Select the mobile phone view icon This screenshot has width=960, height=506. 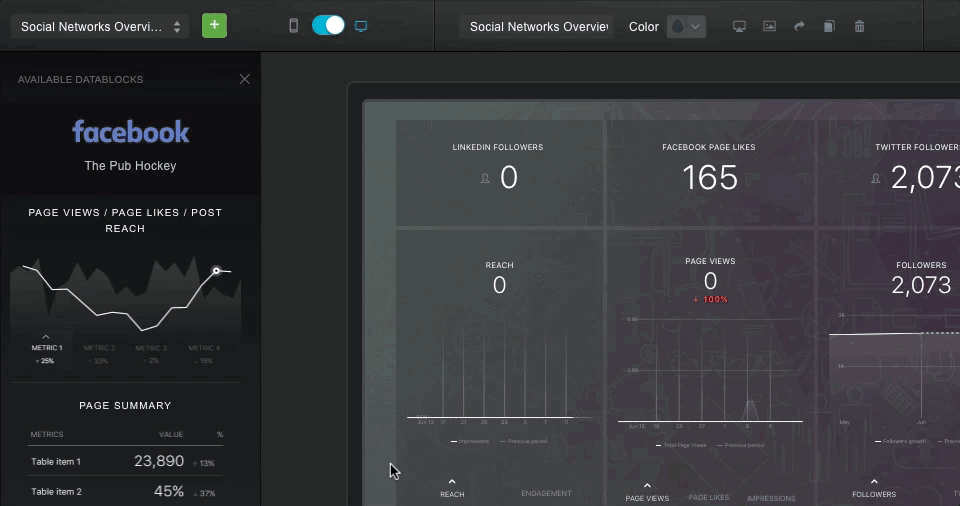pos(293,26)
